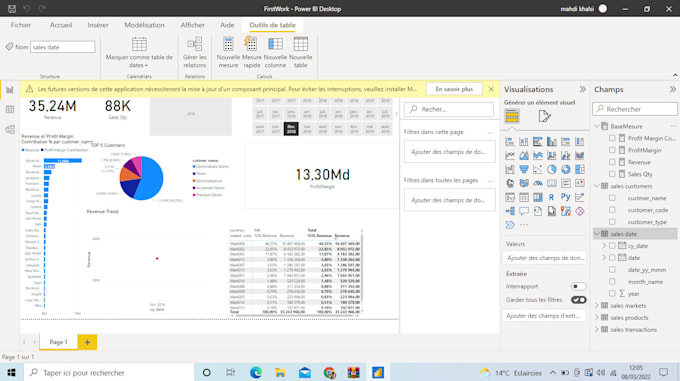Check the custmer_name field checkbox
This screenshot has height=381, width=680.
click(x=612, y=198)
